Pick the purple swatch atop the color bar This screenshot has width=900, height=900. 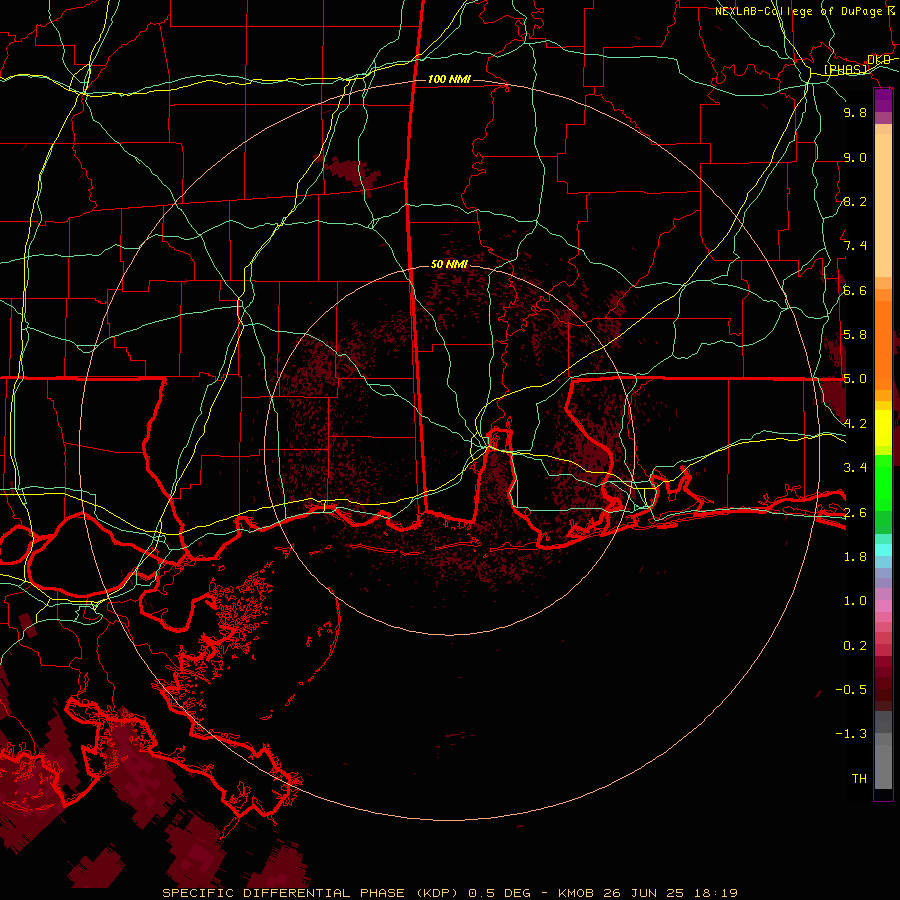[883, 100]
